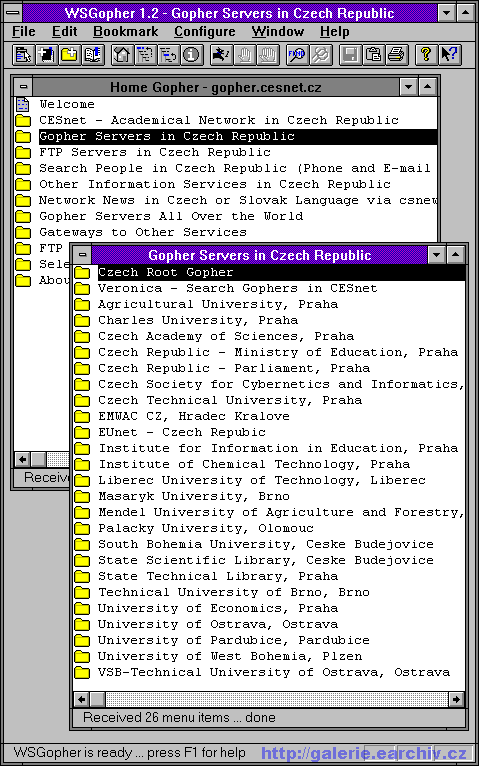Image resolution: width=479 pixels, height=766 pixels.
Task: Click the single hand stop icon
Action: pos(244,55)
